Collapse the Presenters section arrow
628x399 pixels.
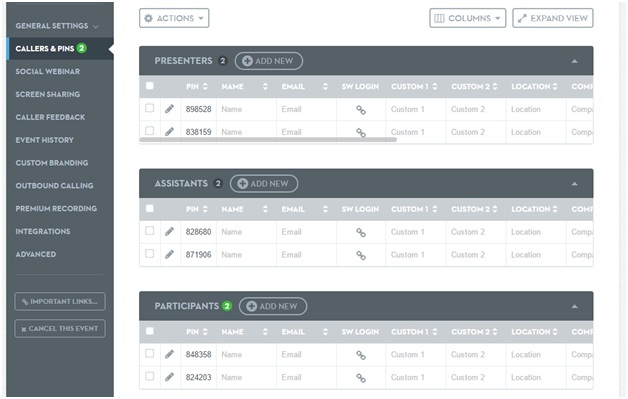coord(574,61)
